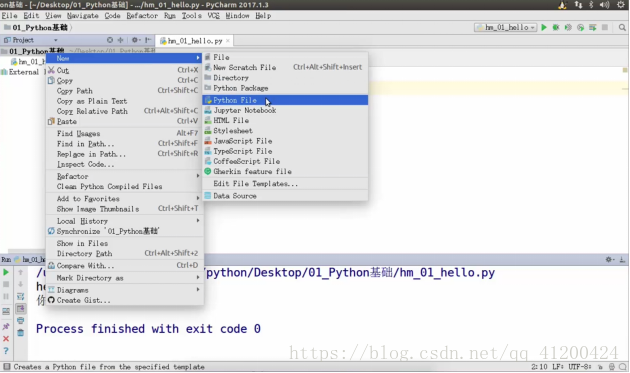Choose Python Package in New submenu
The width and height of the screenshot is (630, 373).
pyautogui.click(x=285, y=88)
